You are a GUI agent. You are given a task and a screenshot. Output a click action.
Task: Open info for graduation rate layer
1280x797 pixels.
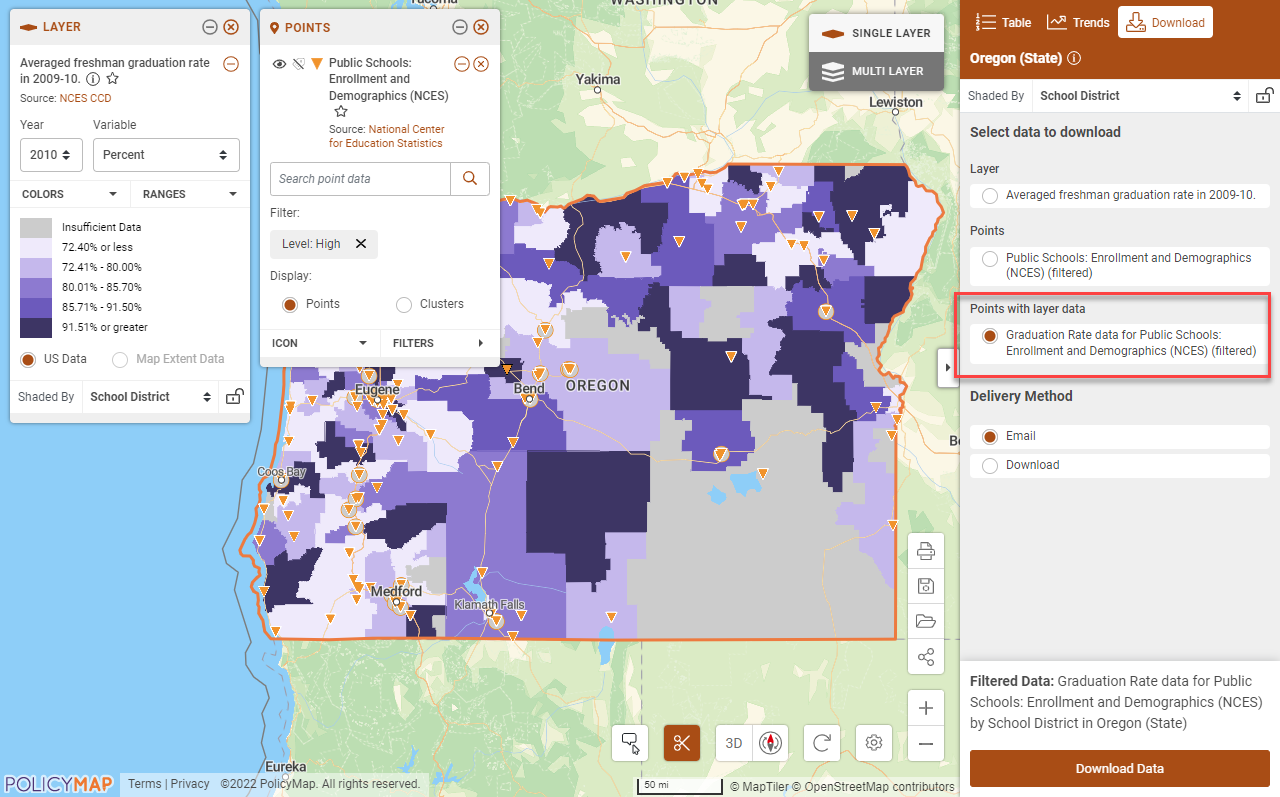93,78
